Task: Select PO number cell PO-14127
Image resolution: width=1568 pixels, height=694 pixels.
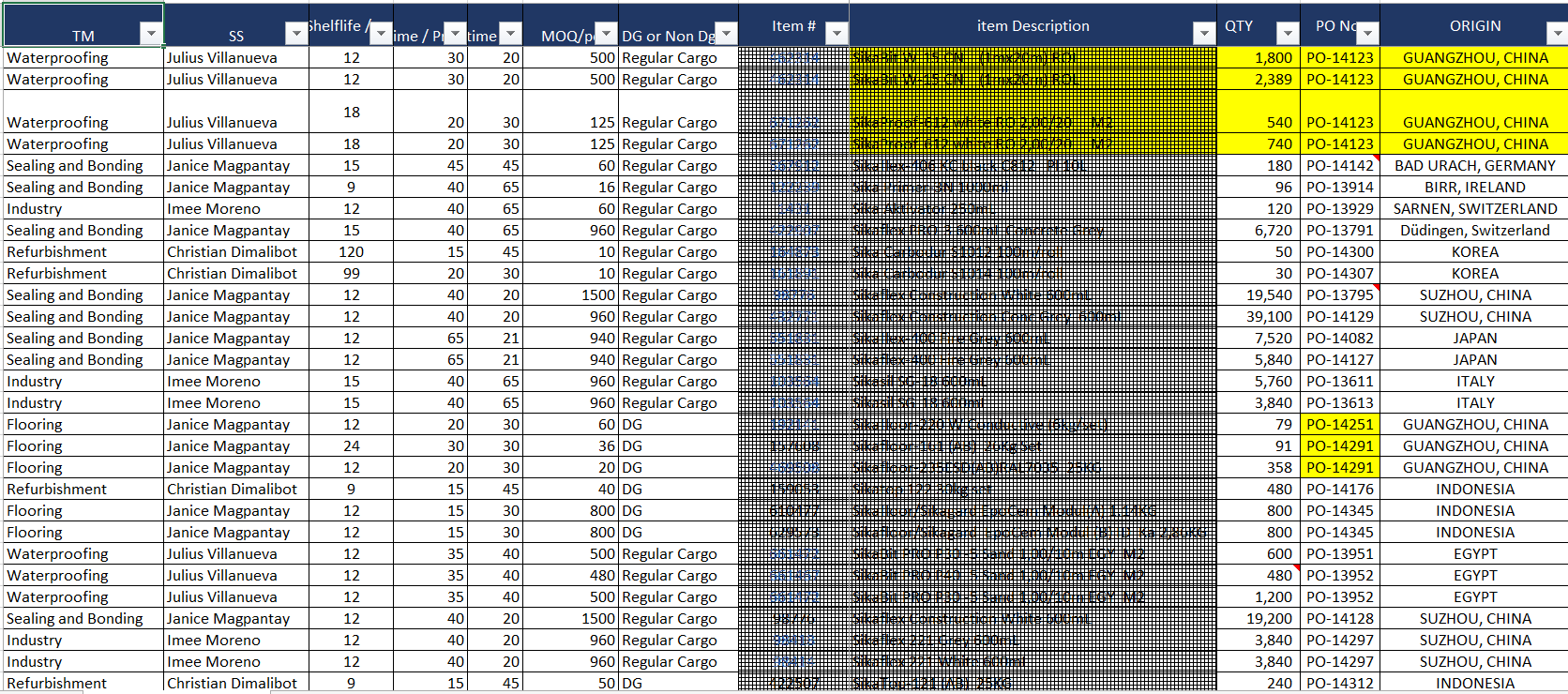Action: pos(1340,360)
